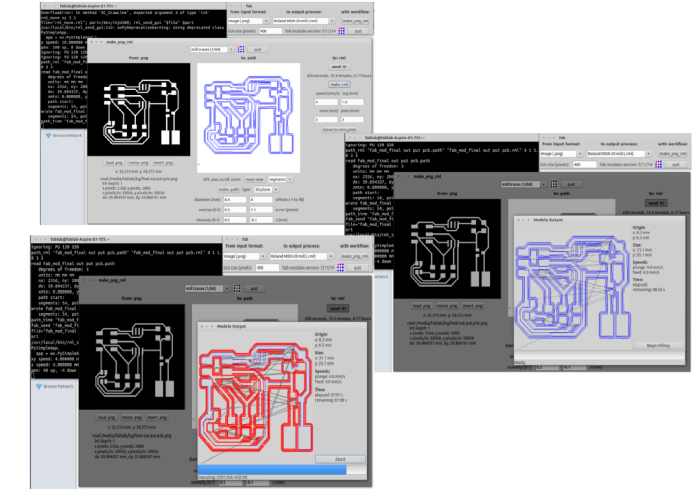Viewport: 700px width, 500px height.
Task: Click the 'speed (mm/s)' field under make .rml
Action: pos(326,102)
